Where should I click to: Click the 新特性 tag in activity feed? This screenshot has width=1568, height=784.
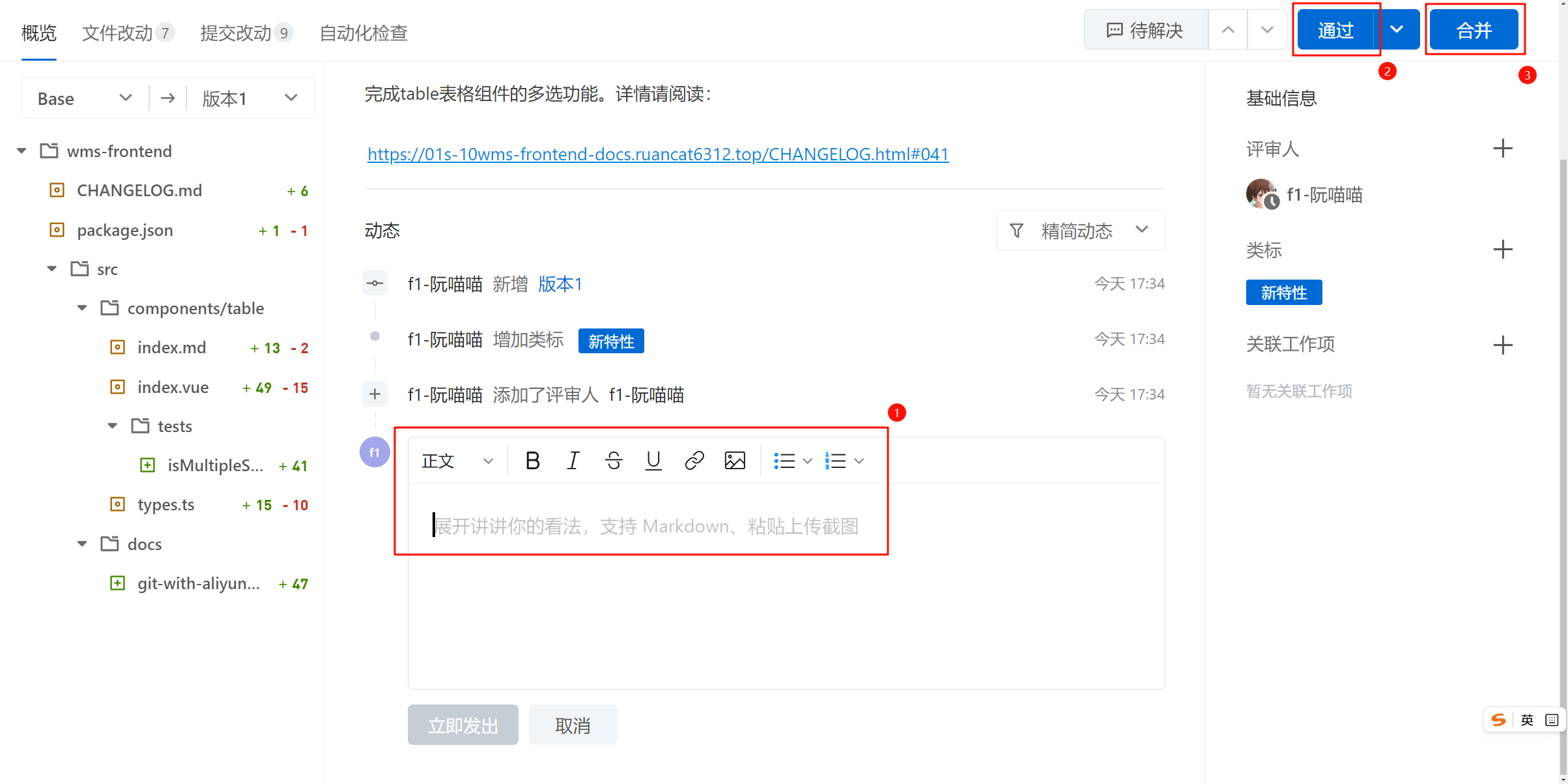click(x=611, y=341)
